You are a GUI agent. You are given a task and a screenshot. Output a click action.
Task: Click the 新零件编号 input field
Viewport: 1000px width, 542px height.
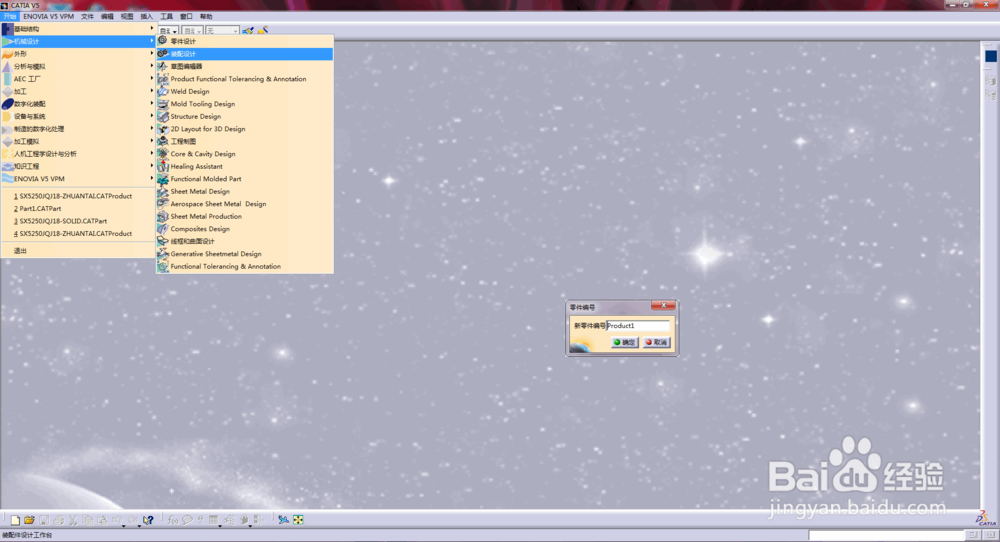point(638,326)
